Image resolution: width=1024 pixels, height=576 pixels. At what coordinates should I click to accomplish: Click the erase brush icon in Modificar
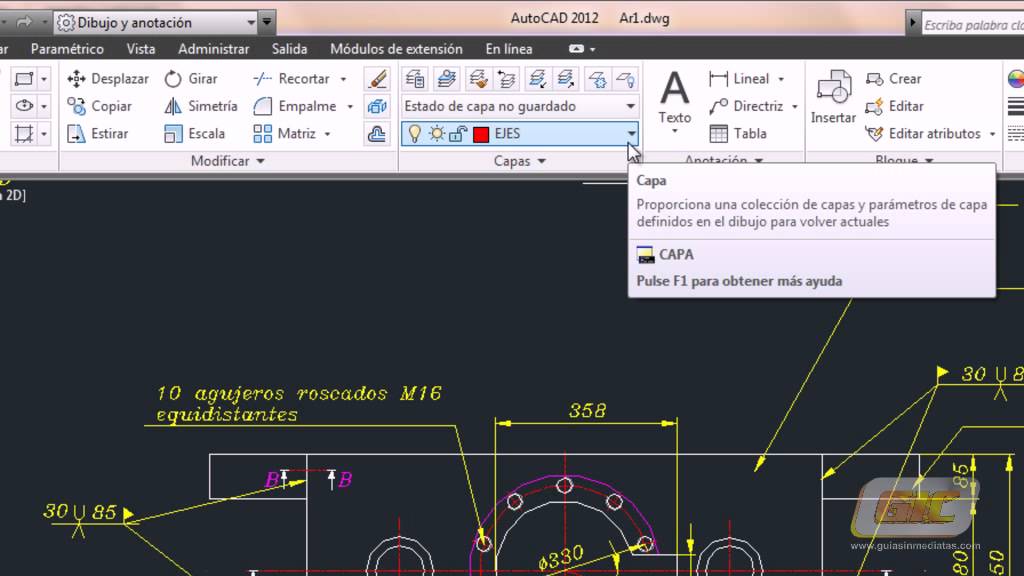tap(377, 79)
